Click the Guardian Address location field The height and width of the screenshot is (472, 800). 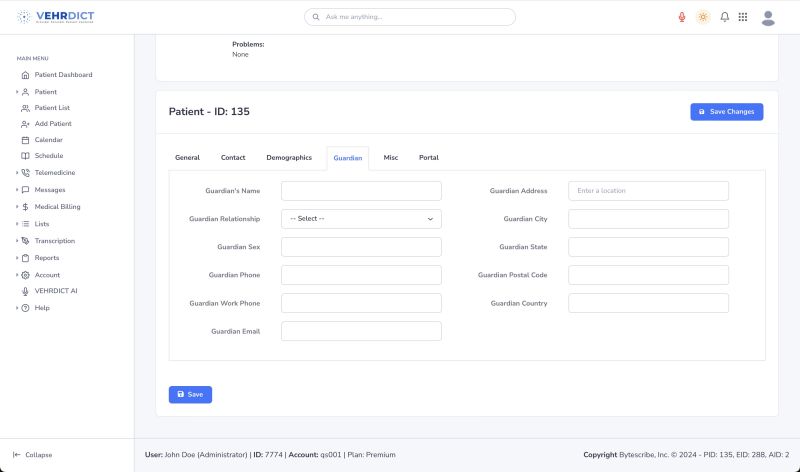648,191
